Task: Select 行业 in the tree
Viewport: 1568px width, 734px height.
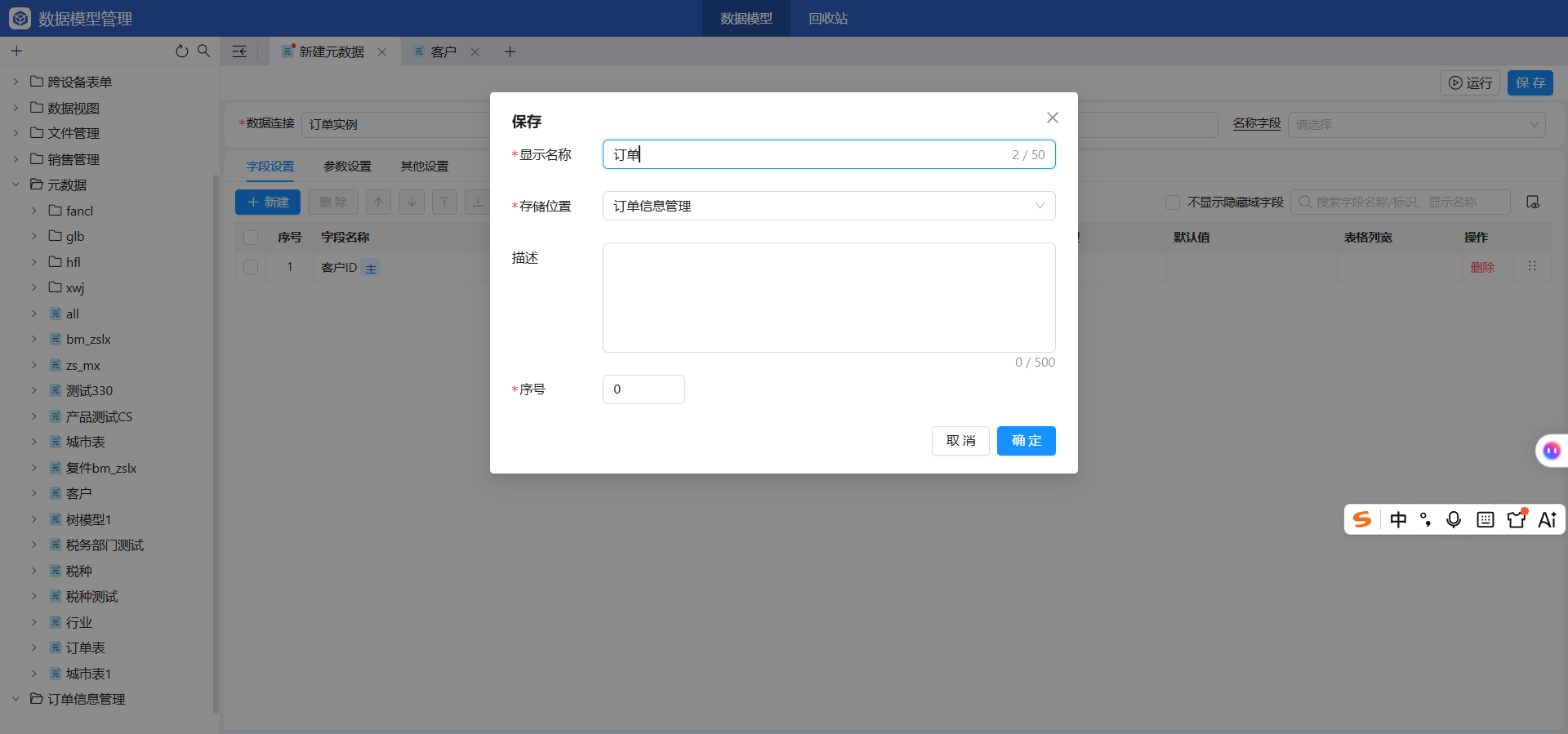Action: click(79, 623)
